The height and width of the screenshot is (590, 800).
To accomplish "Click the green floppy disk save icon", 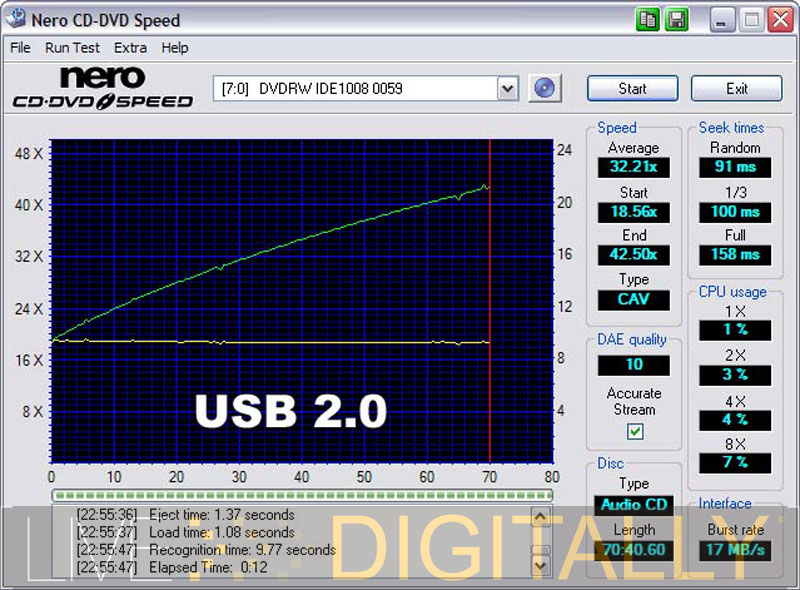I will pos(676,19).
